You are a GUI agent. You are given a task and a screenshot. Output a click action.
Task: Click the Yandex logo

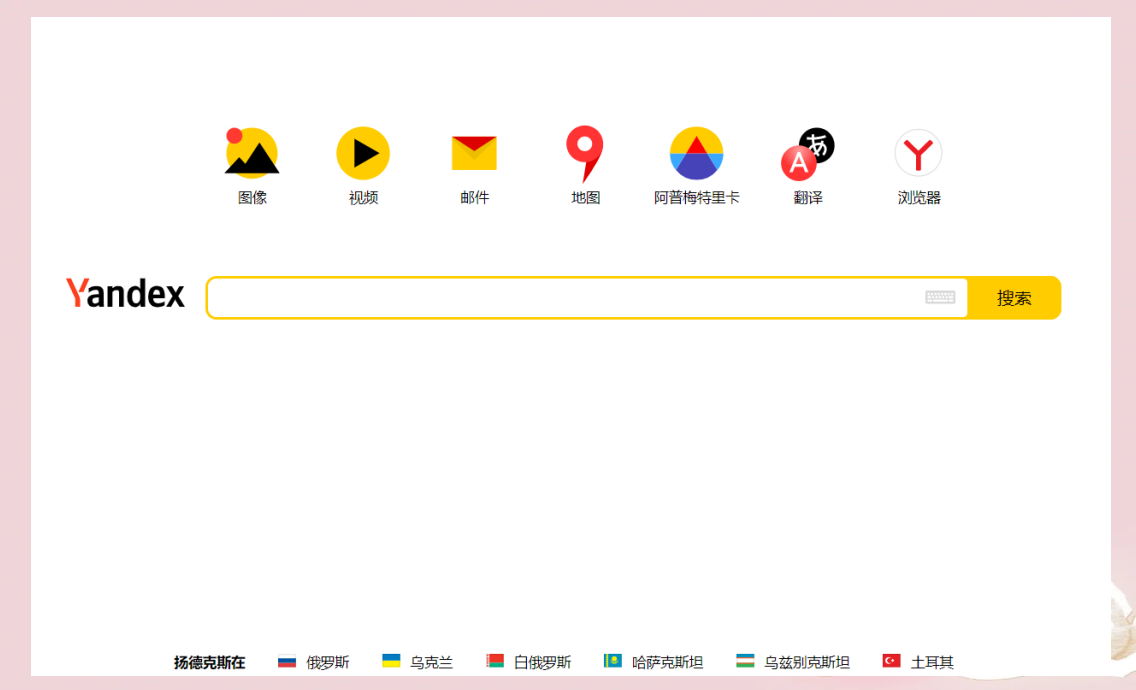click(x=126, y=294)
